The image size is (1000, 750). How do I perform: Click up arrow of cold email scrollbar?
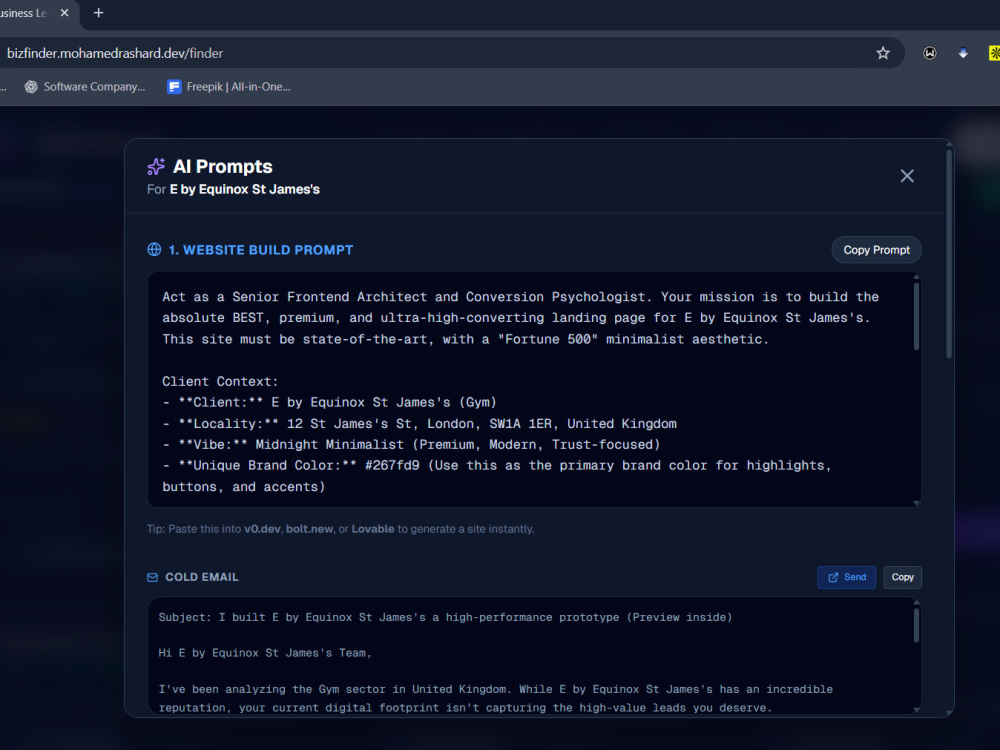click(x=916, y=602)
